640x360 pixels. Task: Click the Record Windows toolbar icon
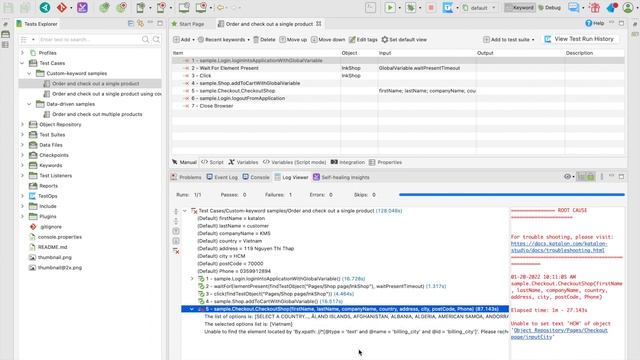point(201,7)
